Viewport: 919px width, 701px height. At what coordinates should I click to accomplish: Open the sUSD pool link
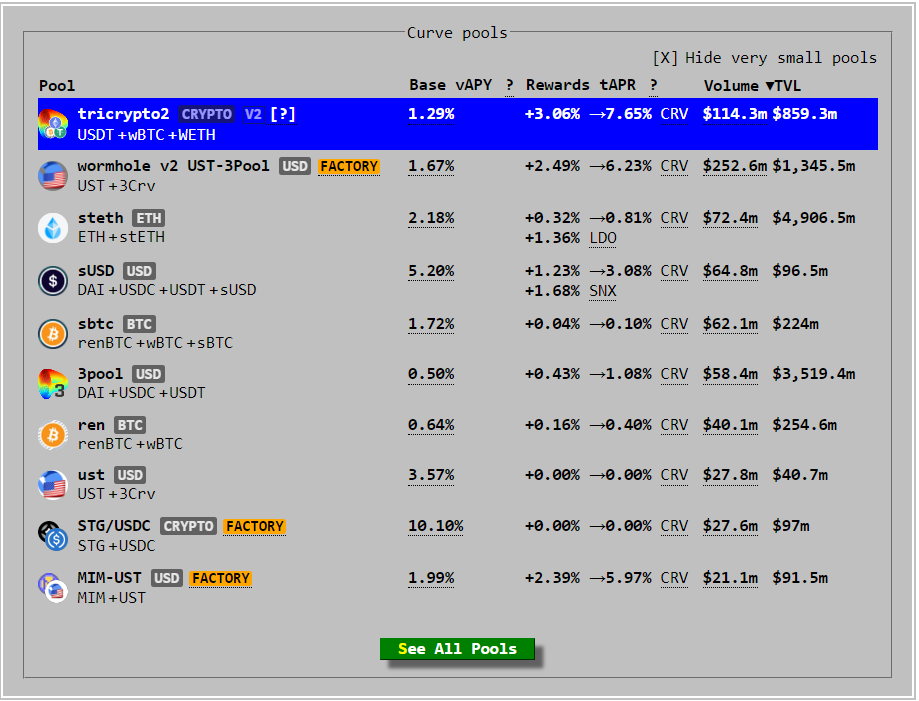96,271
